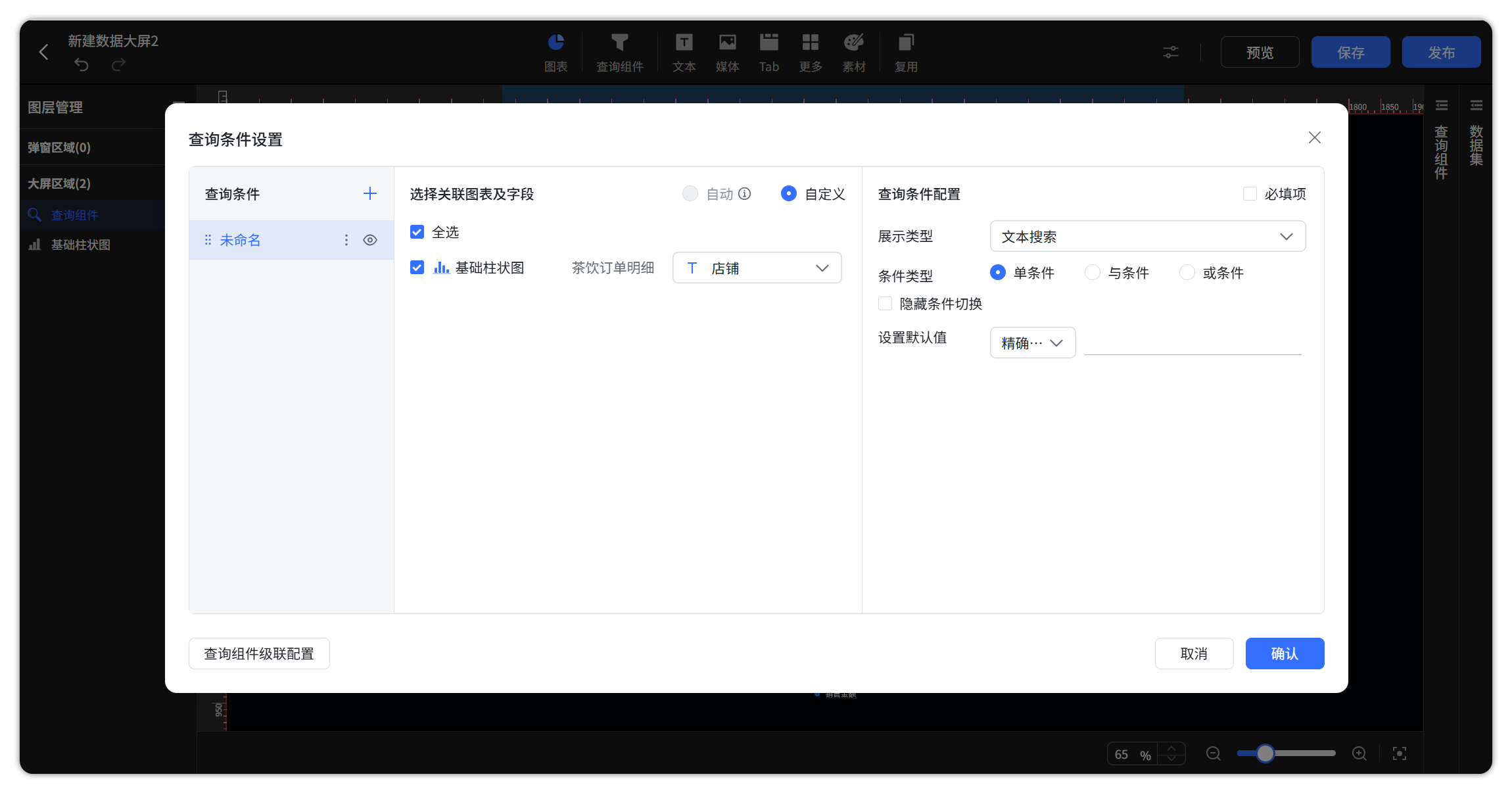
Task: Open the 更多 grid icon
Action: click(x=811, y=53)
